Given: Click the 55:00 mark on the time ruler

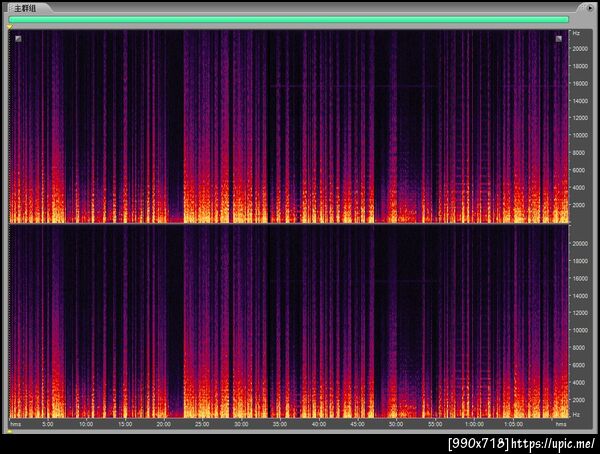Looking at the screenshot, I should point(435,424).
